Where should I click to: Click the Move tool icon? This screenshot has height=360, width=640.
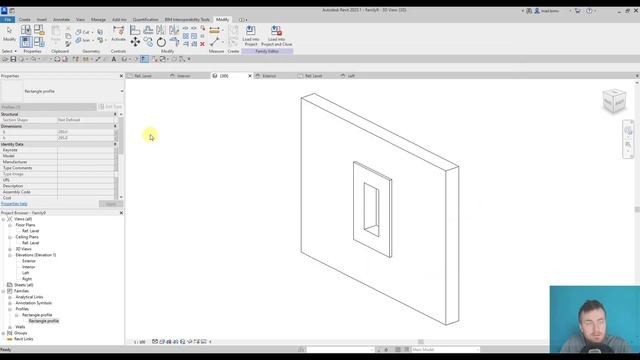(135, 42)
